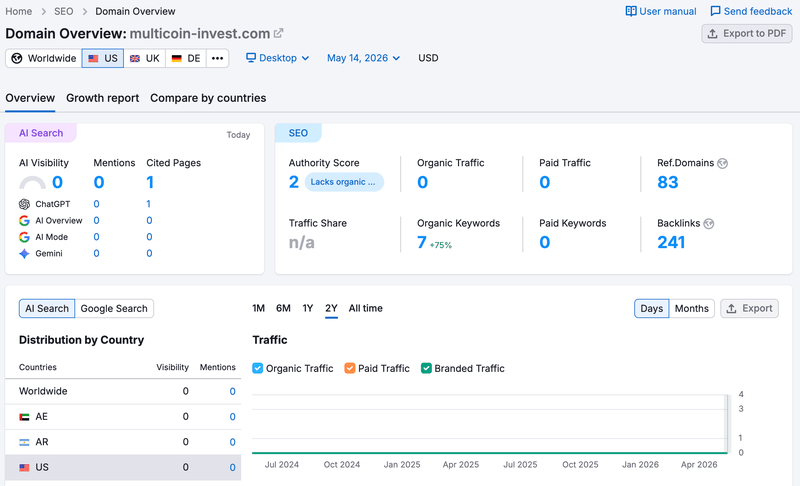Go to SEO in the breadcrumb

tap(64, 11)
